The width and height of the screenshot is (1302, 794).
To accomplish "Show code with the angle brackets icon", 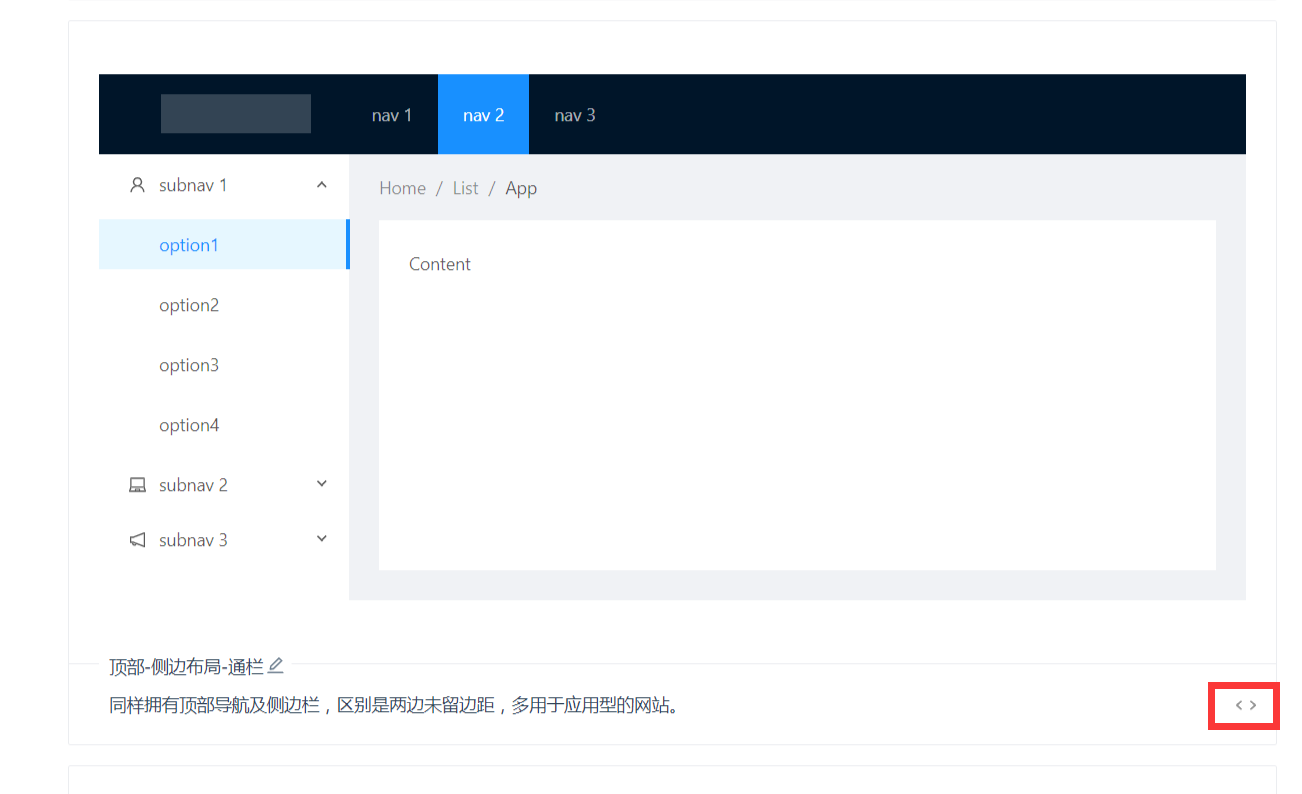I will [x=1245, y=705].
